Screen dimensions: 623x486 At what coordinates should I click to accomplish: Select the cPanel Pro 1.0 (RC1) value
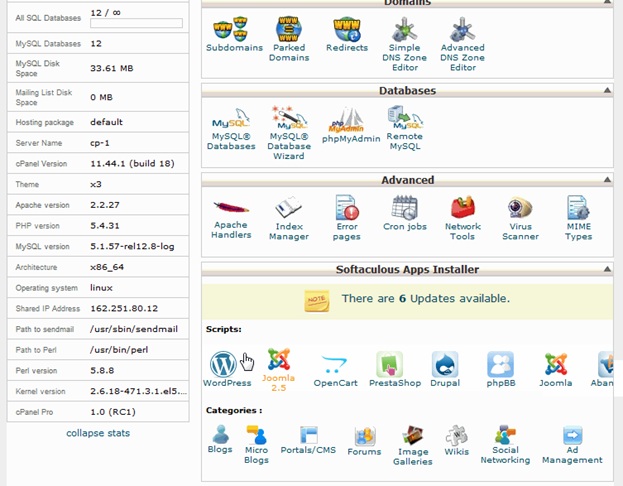(x=113, y=412)
